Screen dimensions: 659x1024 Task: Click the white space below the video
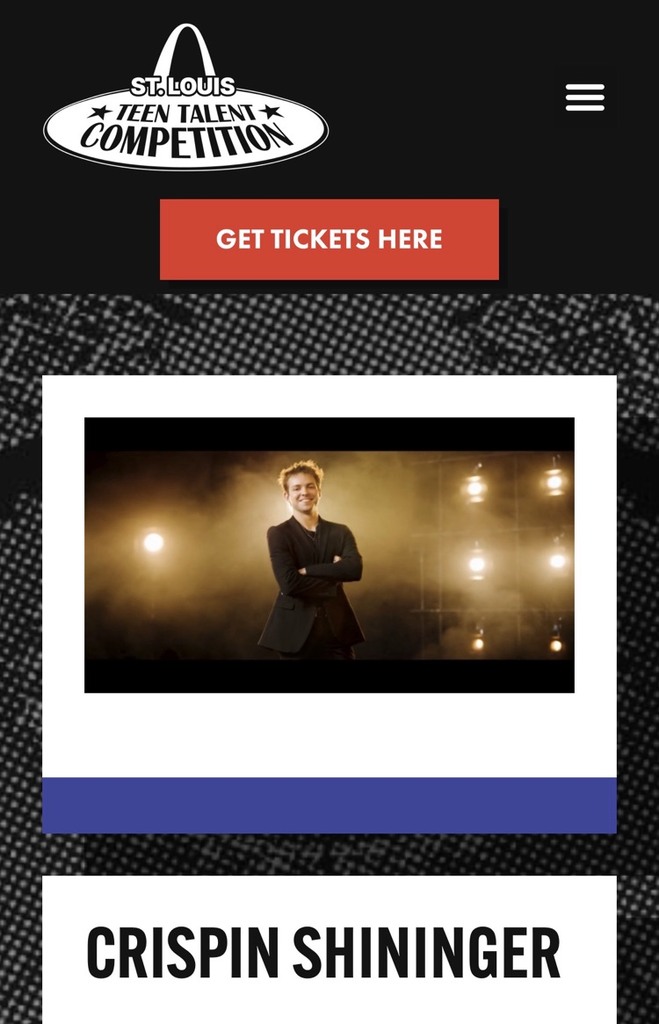point(329,735)
